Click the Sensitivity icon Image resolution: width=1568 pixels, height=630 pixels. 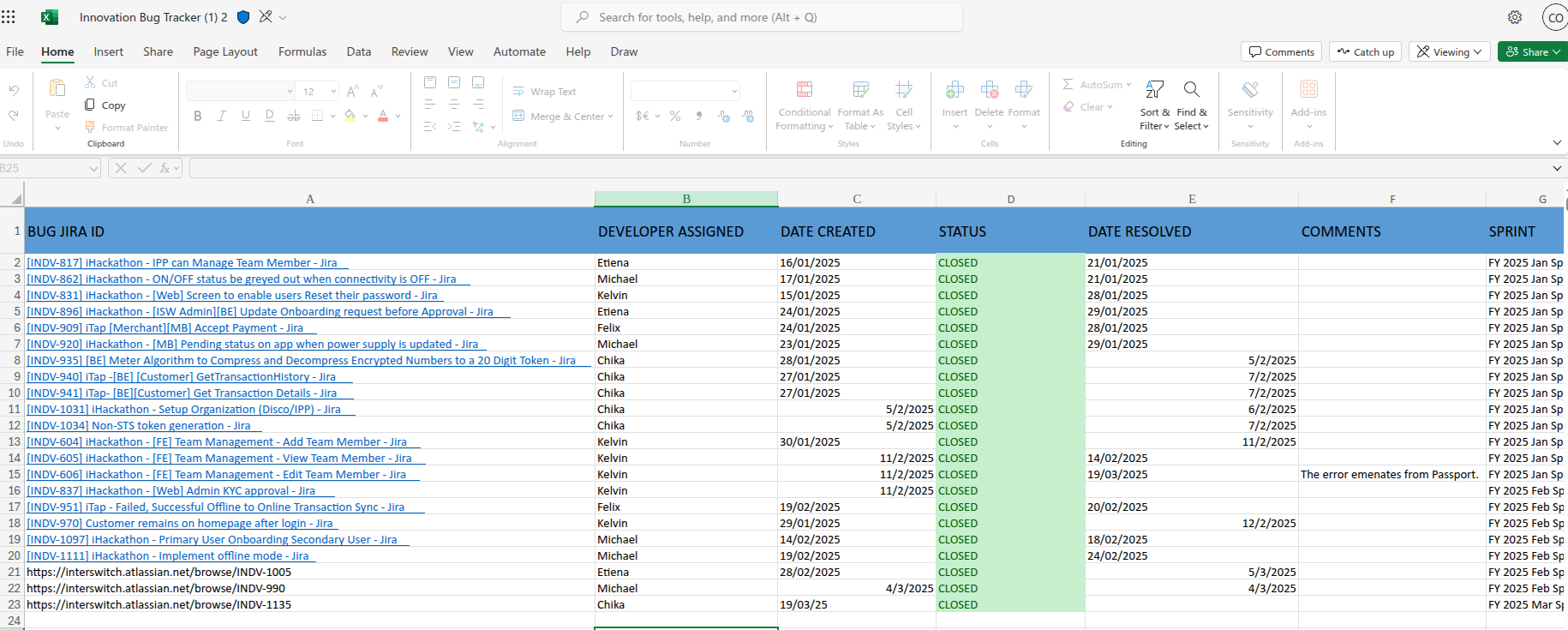(x=1250, y=90)
